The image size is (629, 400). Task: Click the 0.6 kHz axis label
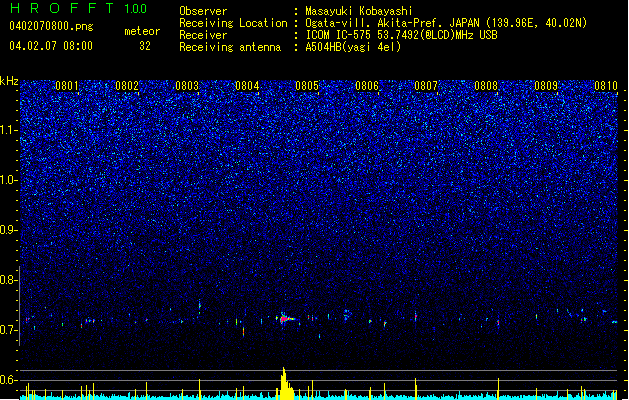(9, 380)
